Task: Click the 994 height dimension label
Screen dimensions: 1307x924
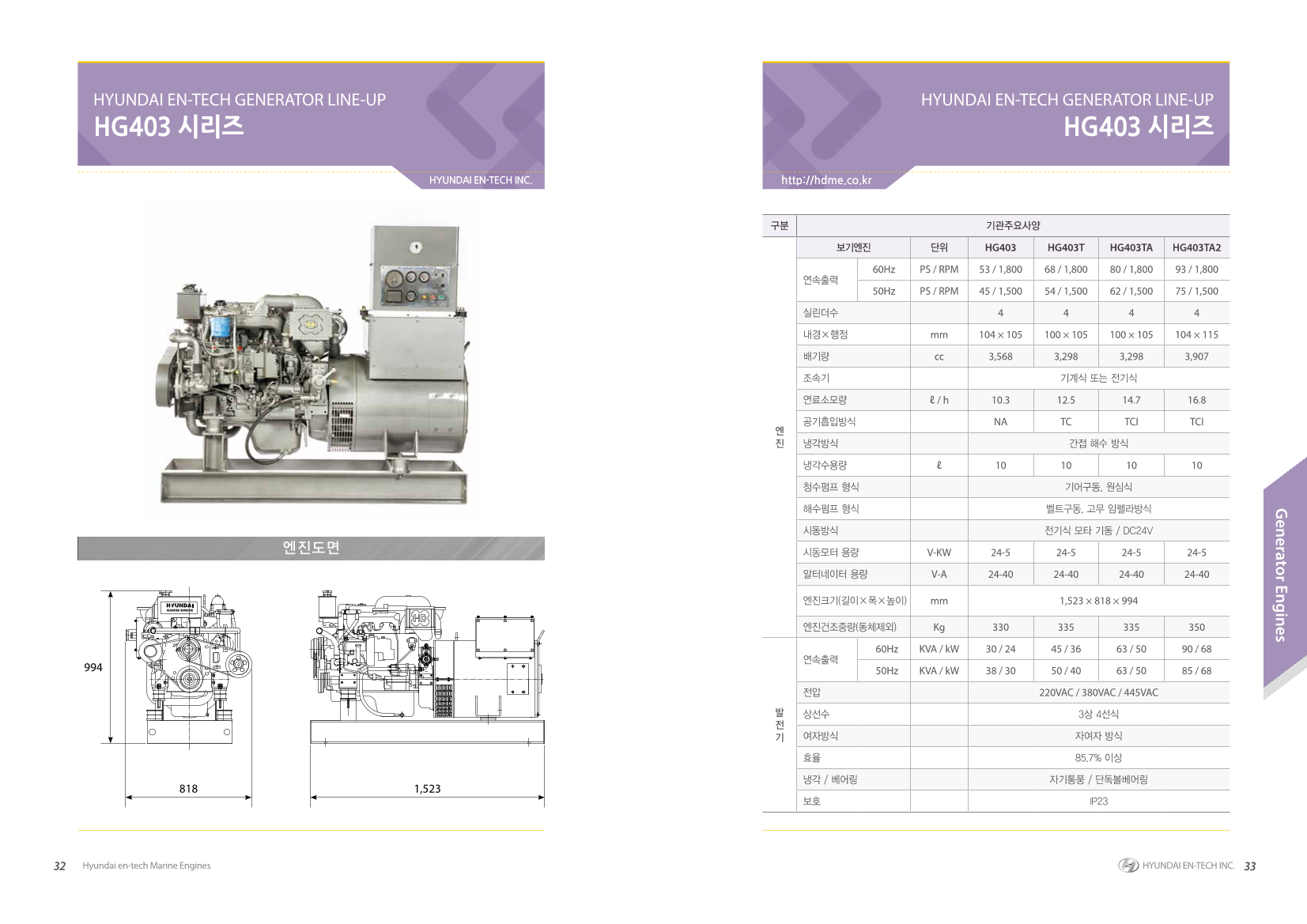Action: point(93,667)
